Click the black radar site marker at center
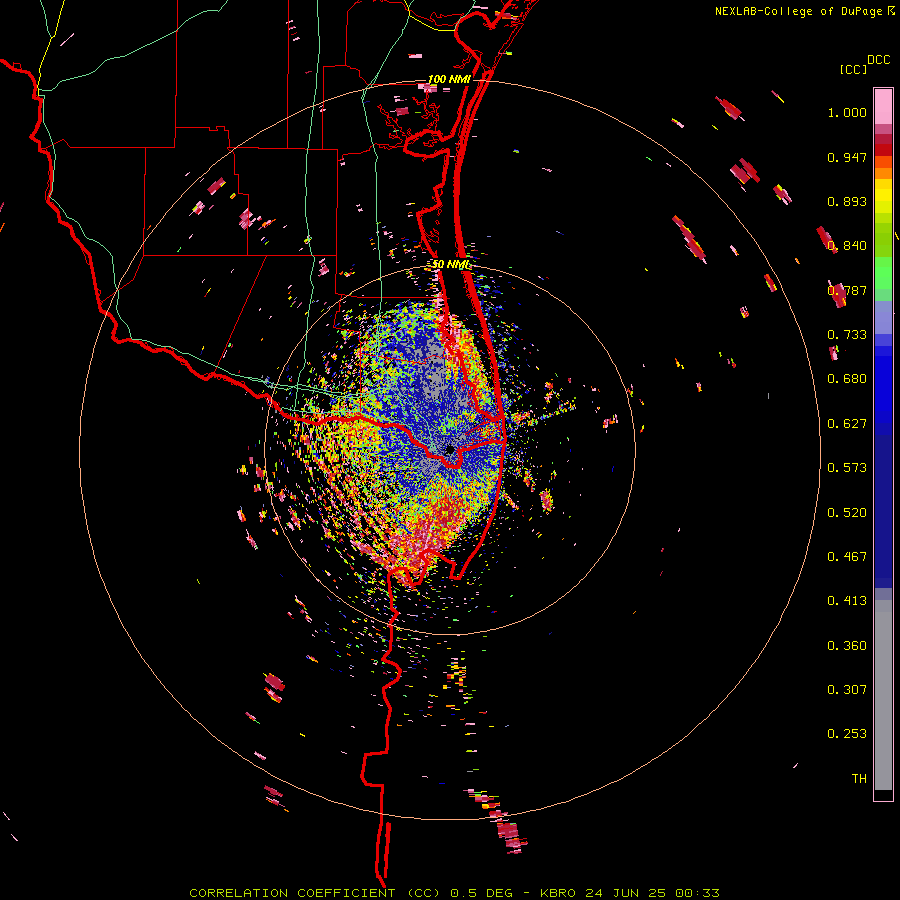The width and height of the screenshot is (900, 900). tap(451, 449)
